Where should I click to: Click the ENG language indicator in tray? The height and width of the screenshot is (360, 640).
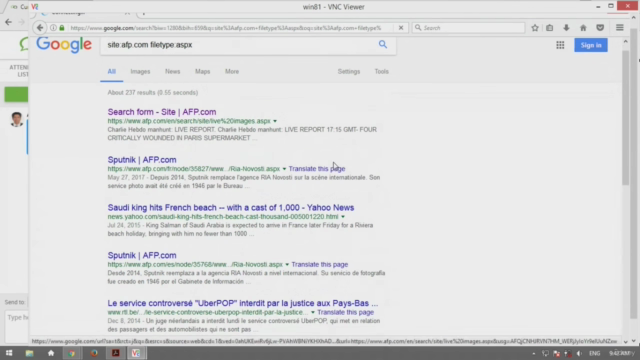(x=594, y=353)
